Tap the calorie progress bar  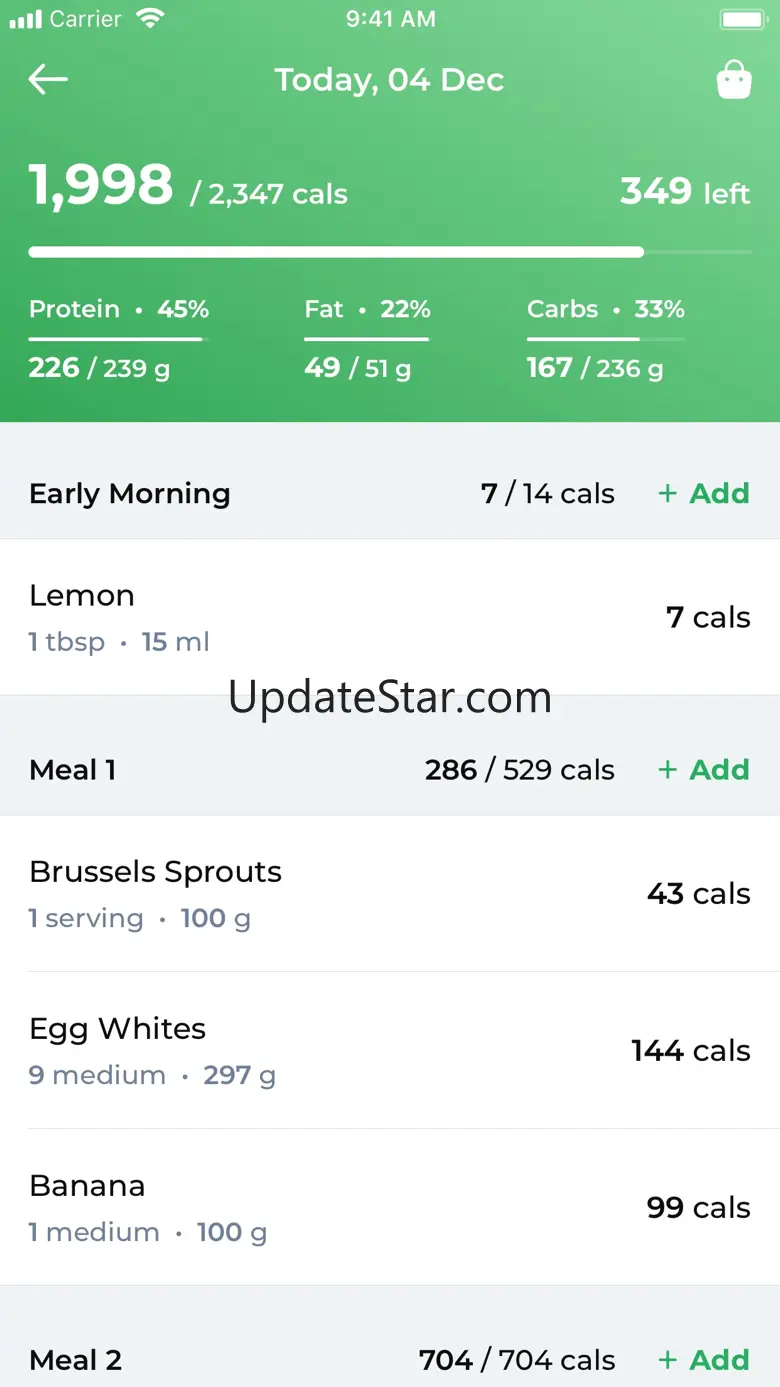pyautogui.click(x=390, y=252)
